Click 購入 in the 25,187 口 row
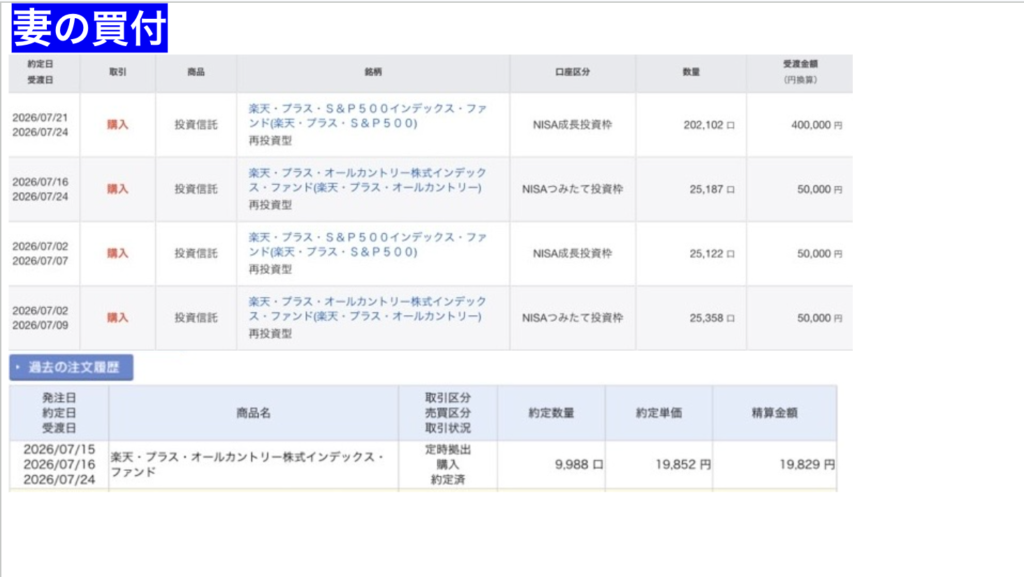The height and width of the screenshot is (577, 1024). 118,189
